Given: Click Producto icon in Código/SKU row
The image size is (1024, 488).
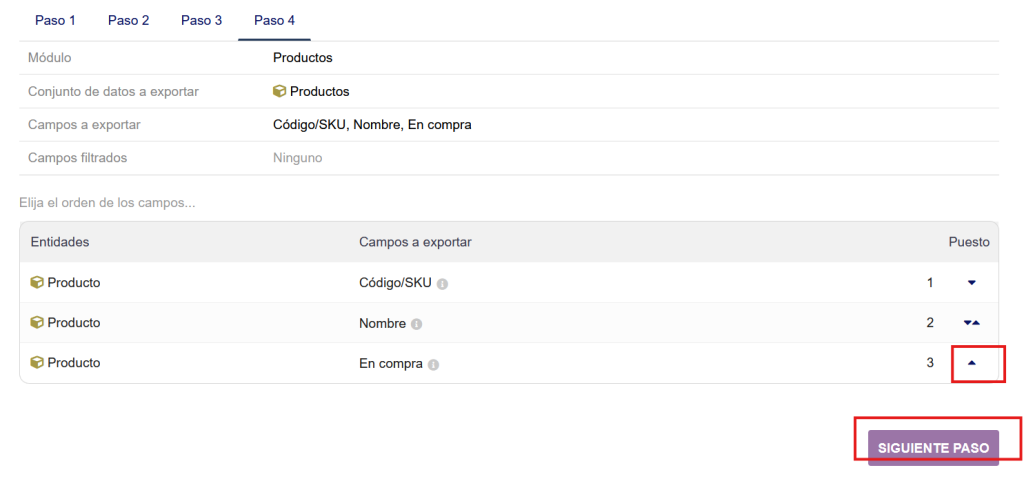Looking at the screenshot, I should (x=37, y=283).
